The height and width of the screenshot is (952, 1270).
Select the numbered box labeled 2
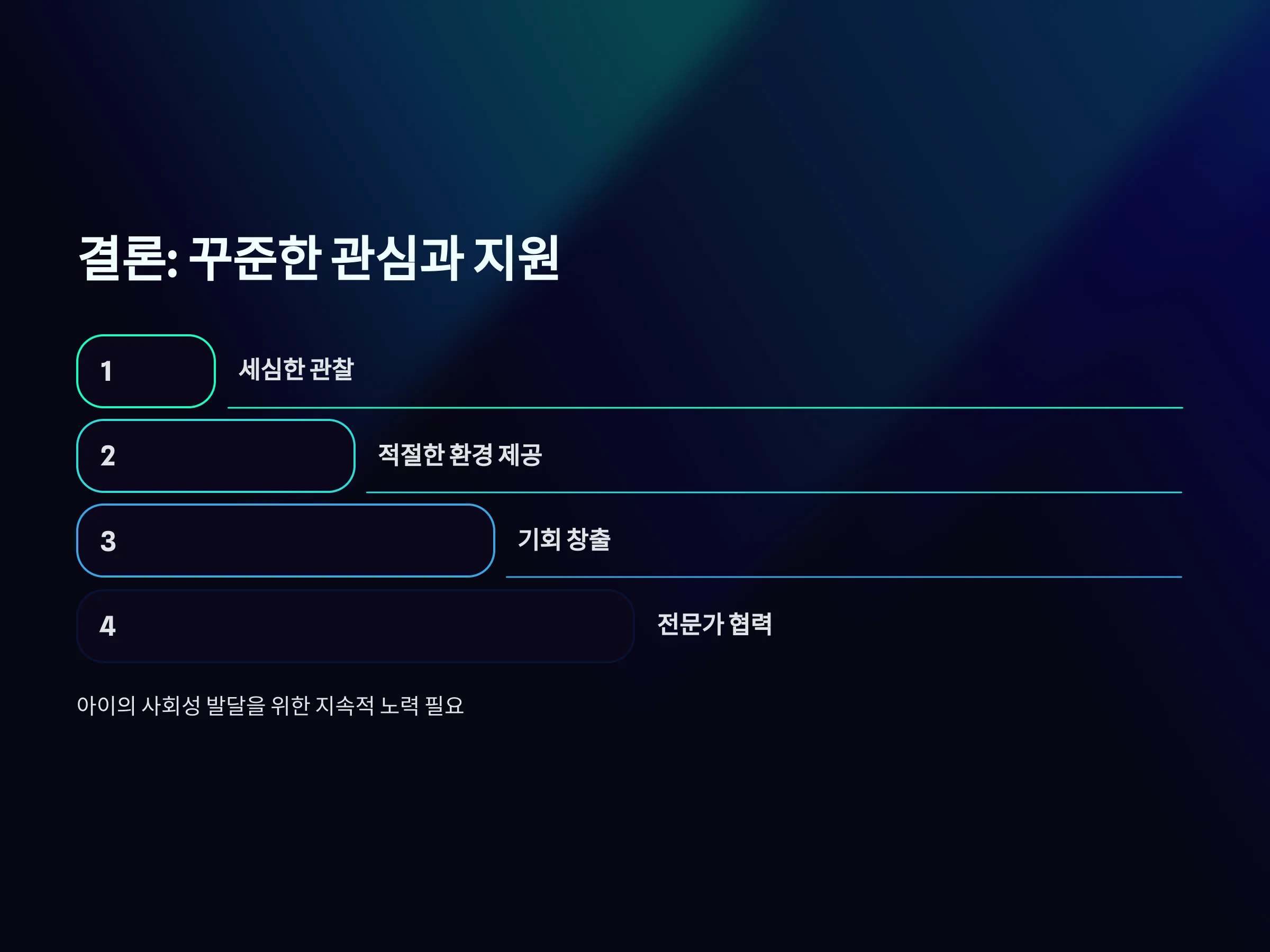coord(216,456)
